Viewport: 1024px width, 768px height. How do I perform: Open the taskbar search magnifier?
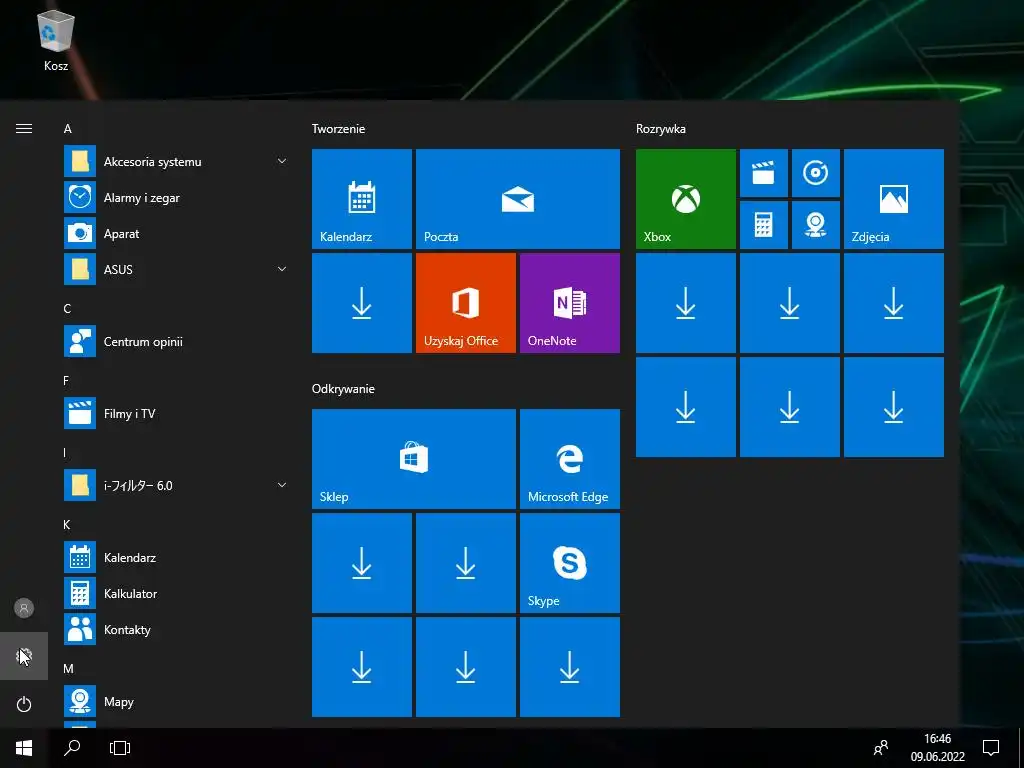point(72,748)
